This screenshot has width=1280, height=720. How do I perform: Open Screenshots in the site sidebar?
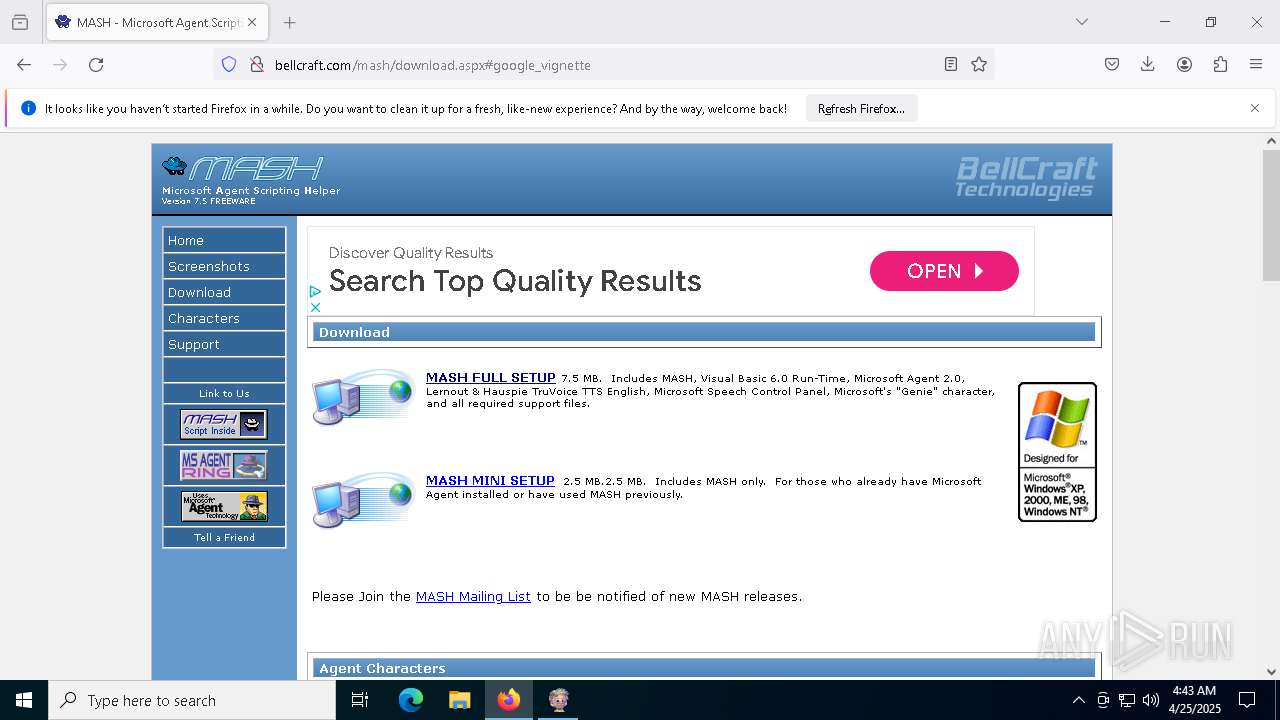tap(224, 266)
